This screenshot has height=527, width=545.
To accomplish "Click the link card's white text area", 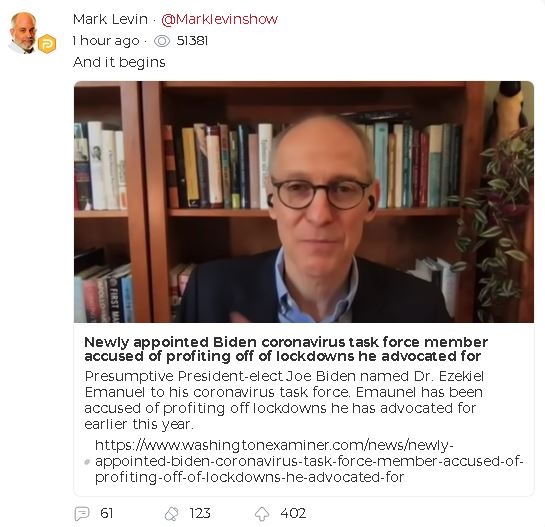I will coord(304,409).
